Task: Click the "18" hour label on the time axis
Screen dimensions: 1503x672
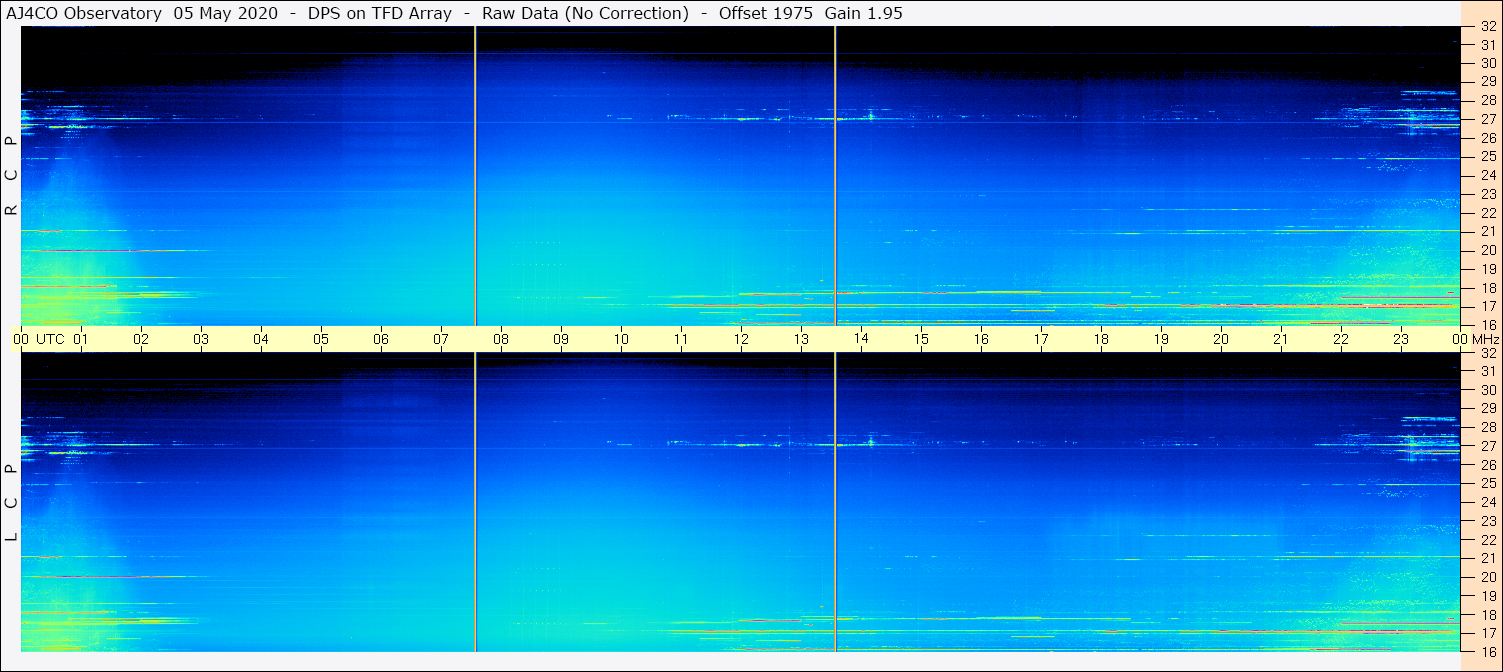Action: pos(1101,339)
